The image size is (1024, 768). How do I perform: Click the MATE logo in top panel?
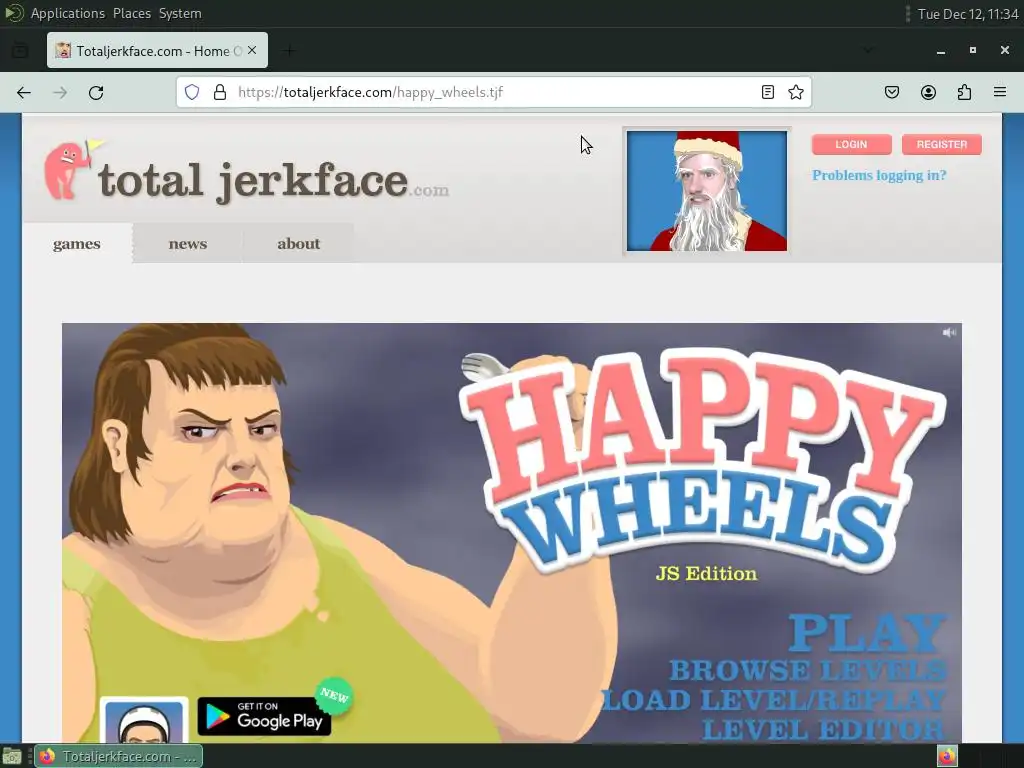coord(14,13)
